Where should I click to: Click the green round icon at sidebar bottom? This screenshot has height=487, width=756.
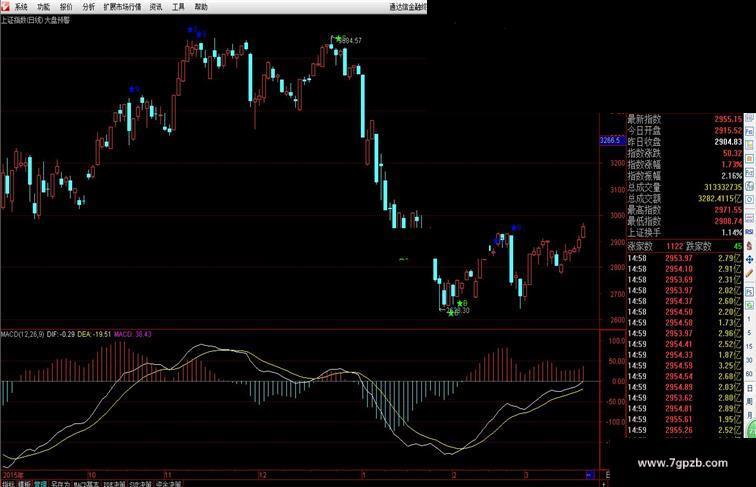(x=751, y=429)
